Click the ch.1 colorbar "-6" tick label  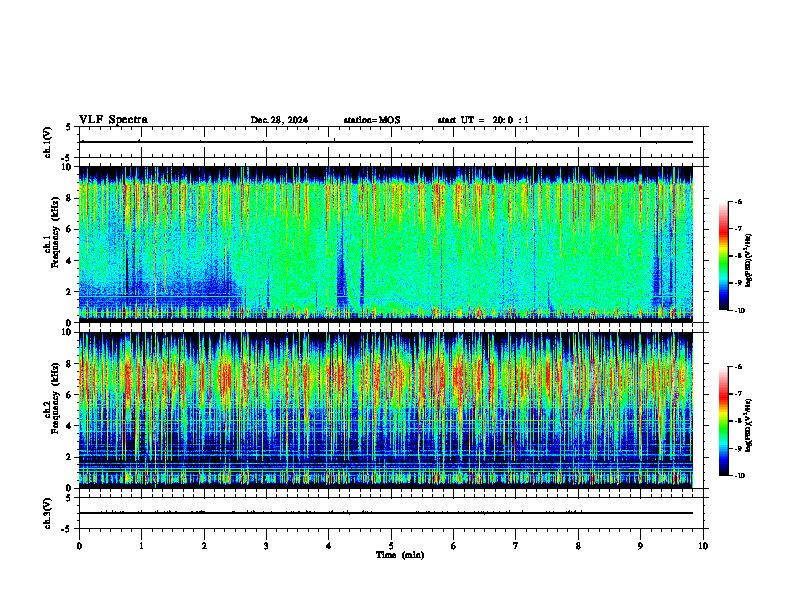point(738,202)
